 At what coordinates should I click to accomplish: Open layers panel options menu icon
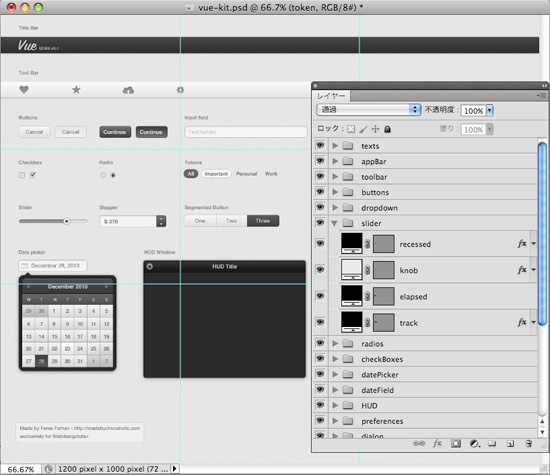point(542,95)
